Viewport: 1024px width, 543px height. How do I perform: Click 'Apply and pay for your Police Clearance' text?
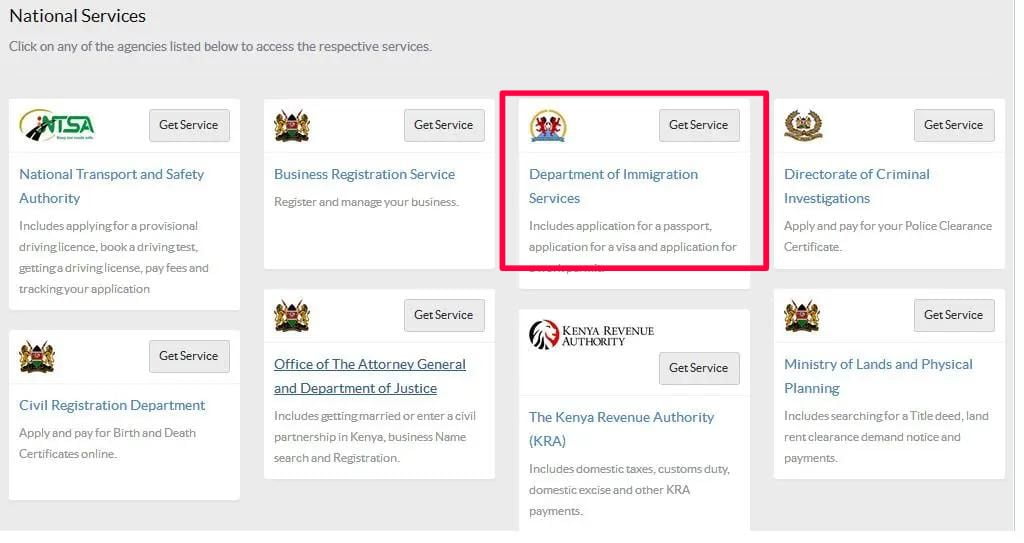pos(888,236)
